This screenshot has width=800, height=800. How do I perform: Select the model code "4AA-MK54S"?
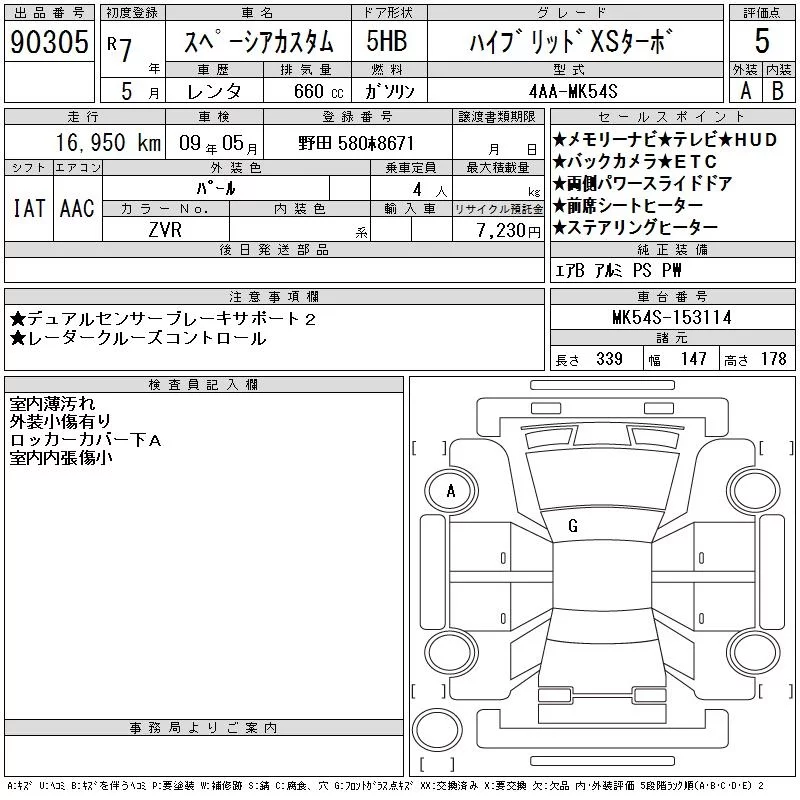pyautogui.click(x=573, y=92)
